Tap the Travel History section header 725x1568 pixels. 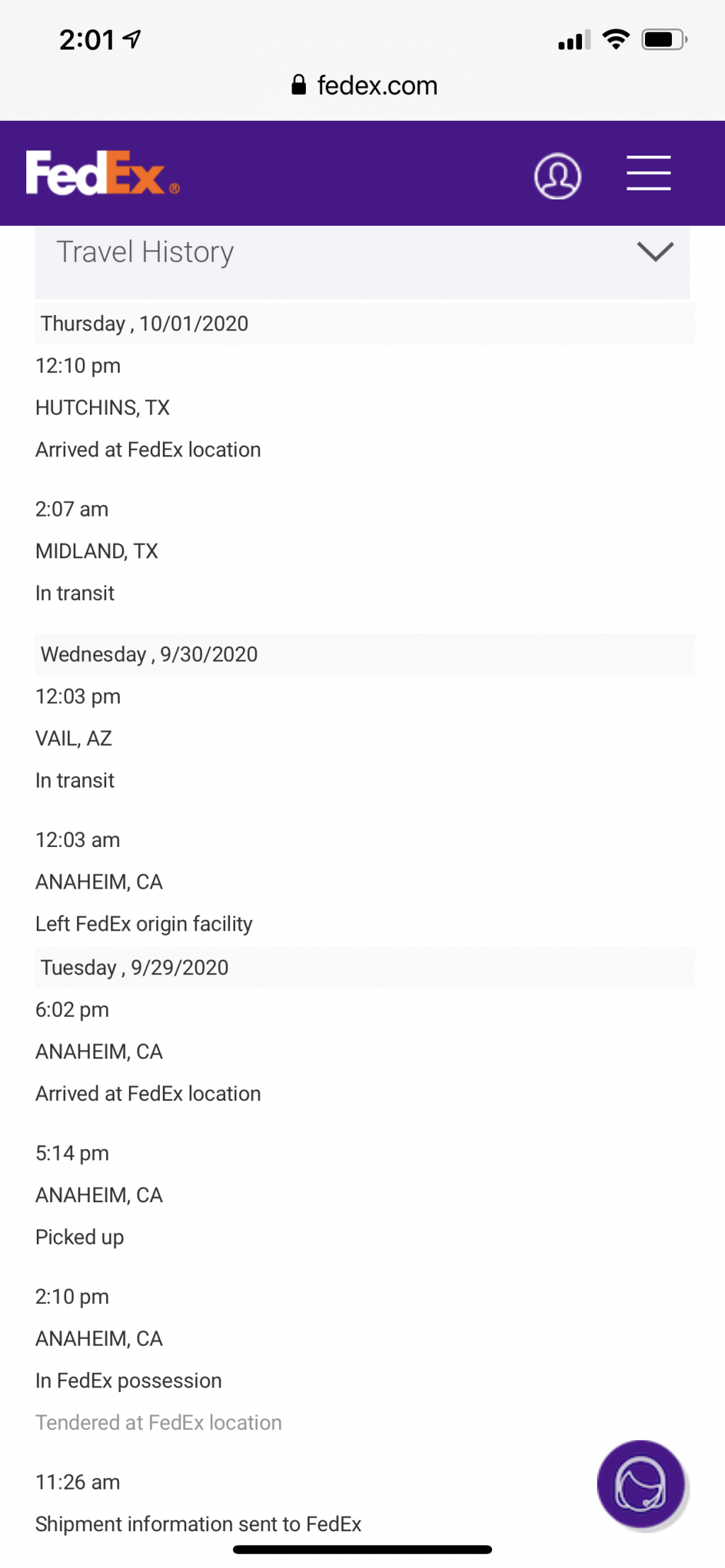362,262
